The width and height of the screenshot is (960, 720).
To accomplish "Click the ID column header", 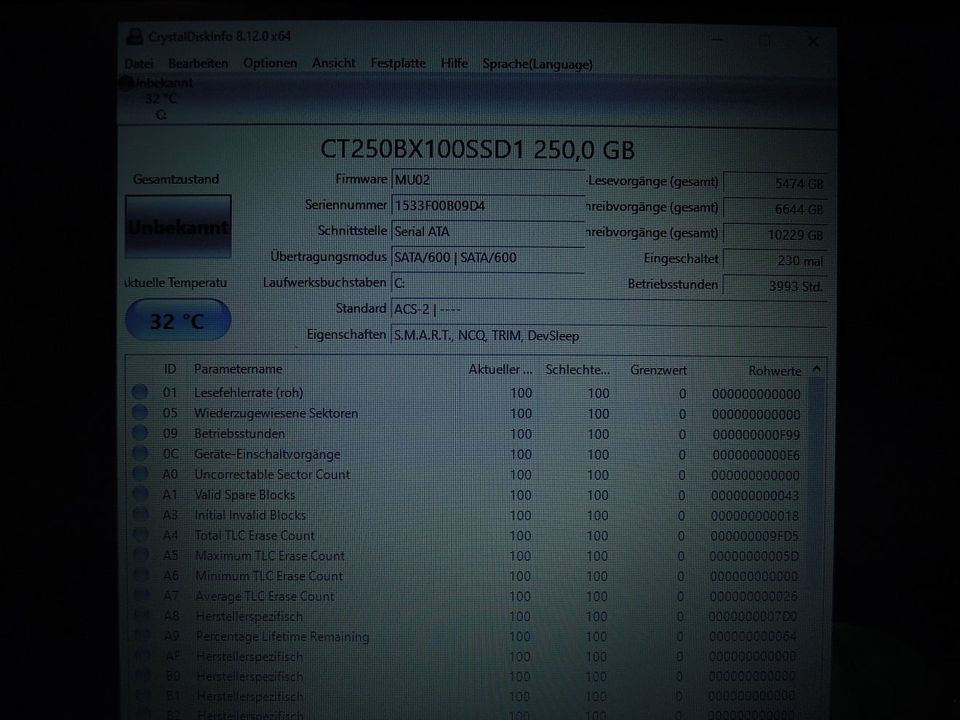I will [170, 369].
